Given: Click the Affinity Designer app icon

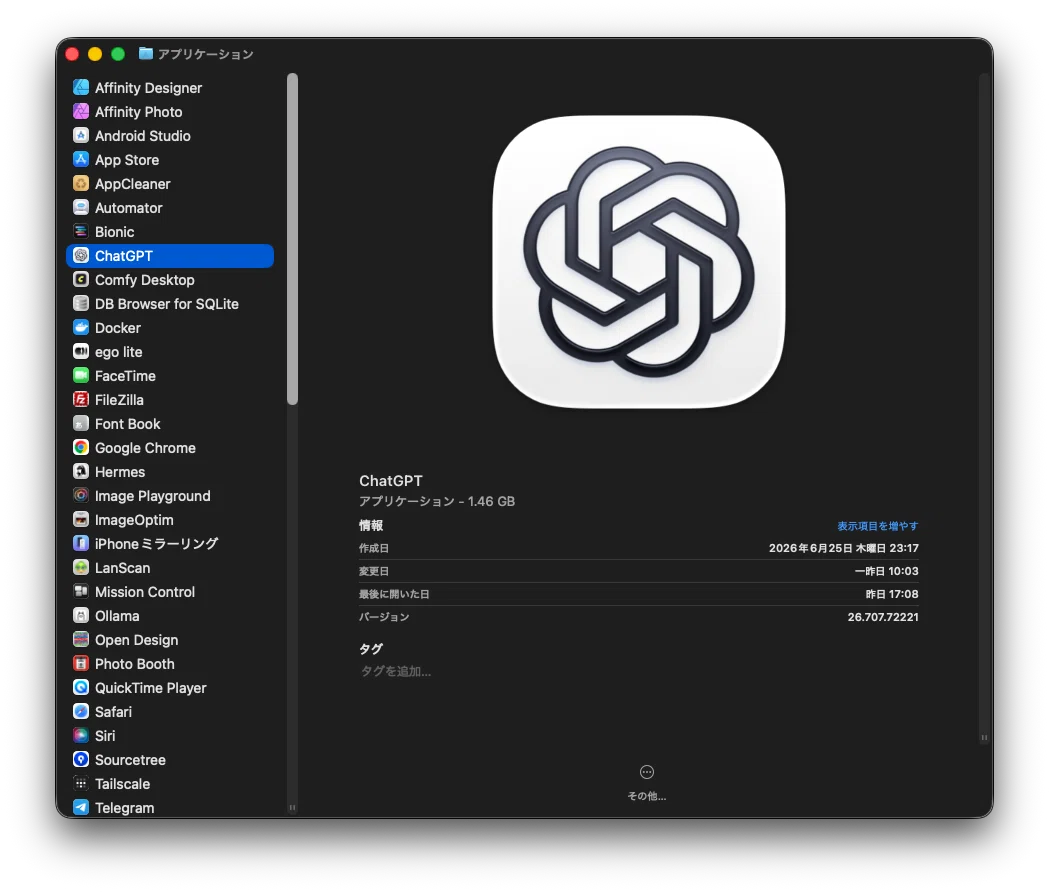Looking at the screenshot, I should 81,88.
